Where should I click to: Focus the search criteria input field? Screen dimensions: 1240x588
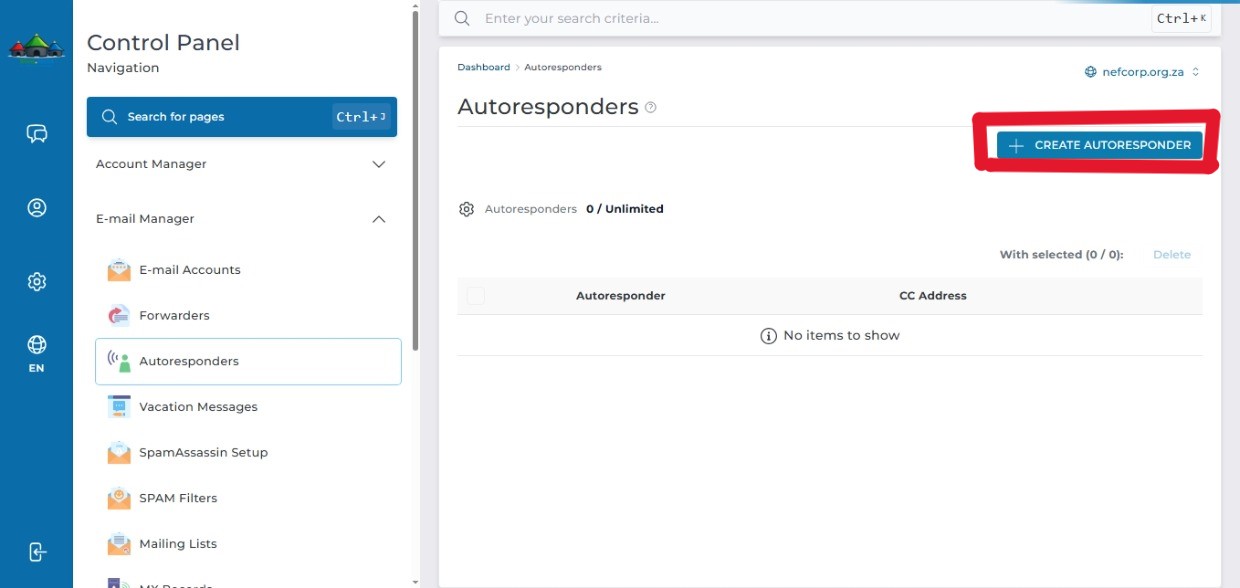pos(815,18)
